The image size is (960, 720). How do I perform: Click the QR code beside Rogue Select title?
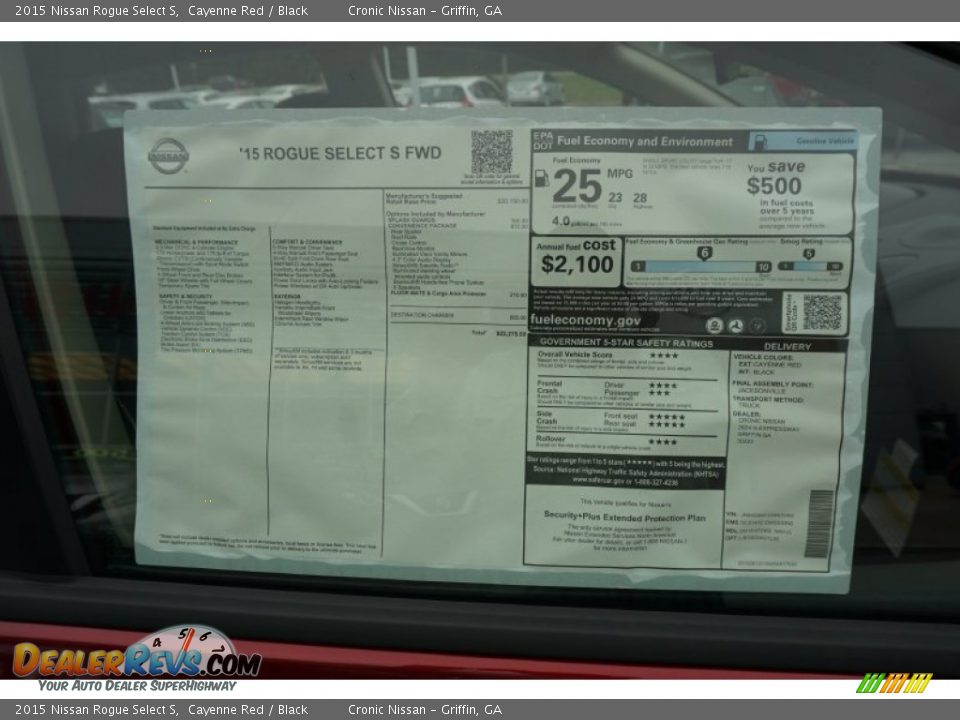click(491, 152)
